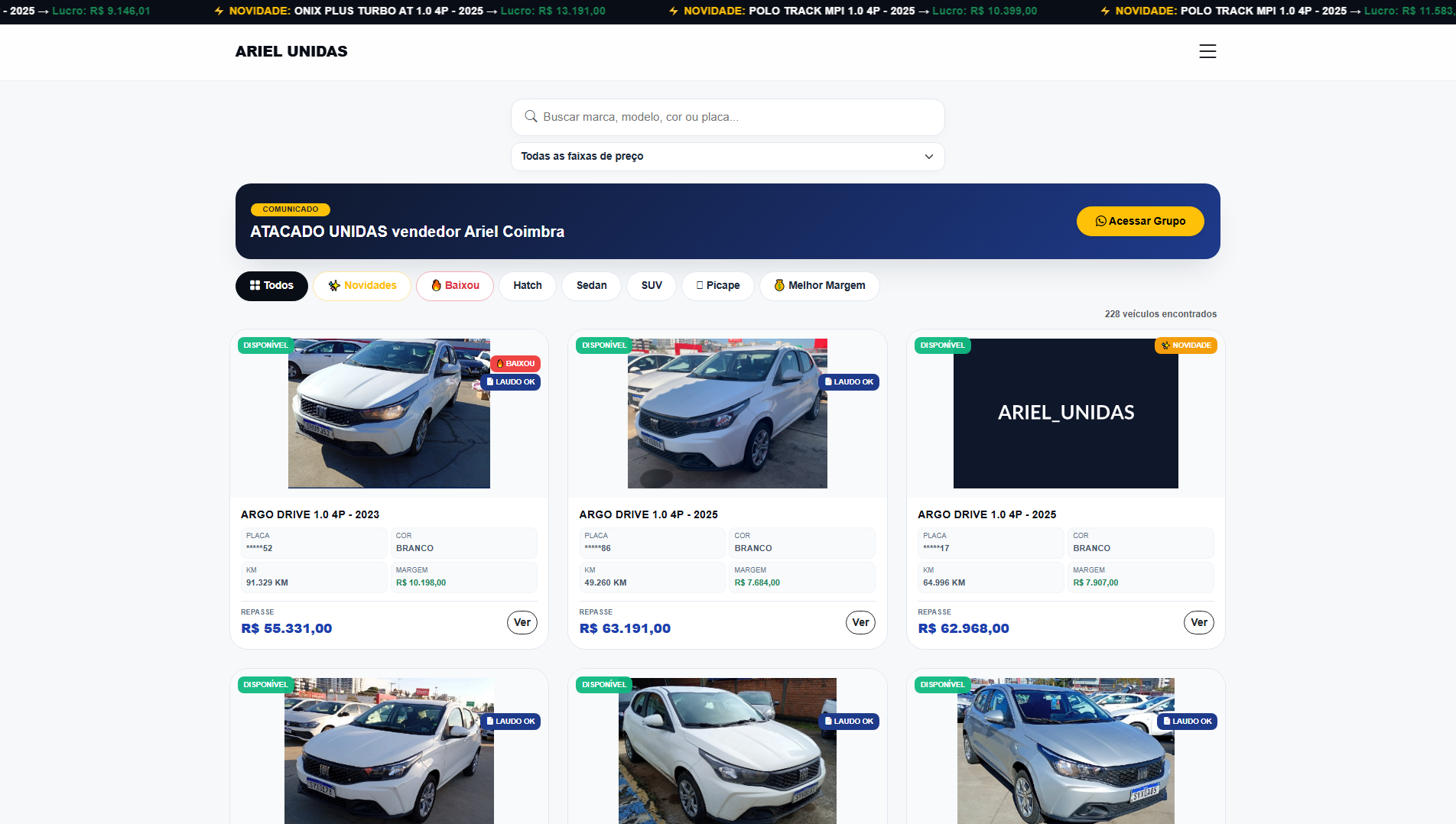Click the ATACADO UNIDAS banner headline
This screenshot has height=824, width=1456.
[x=408, y=232]
